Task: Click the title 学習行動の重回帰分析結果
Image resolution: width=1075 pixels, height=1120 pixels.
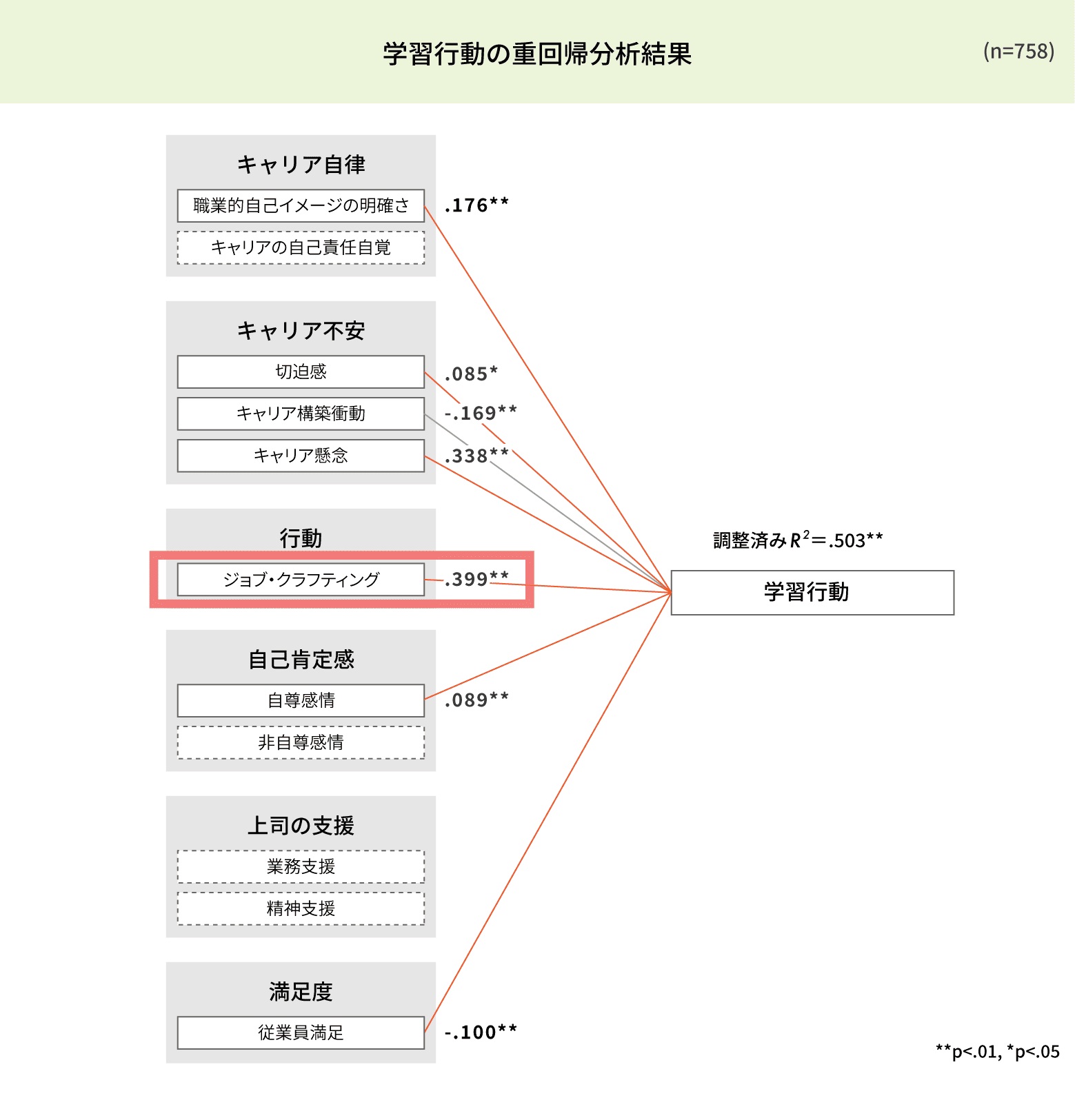Action: (537, 54)
